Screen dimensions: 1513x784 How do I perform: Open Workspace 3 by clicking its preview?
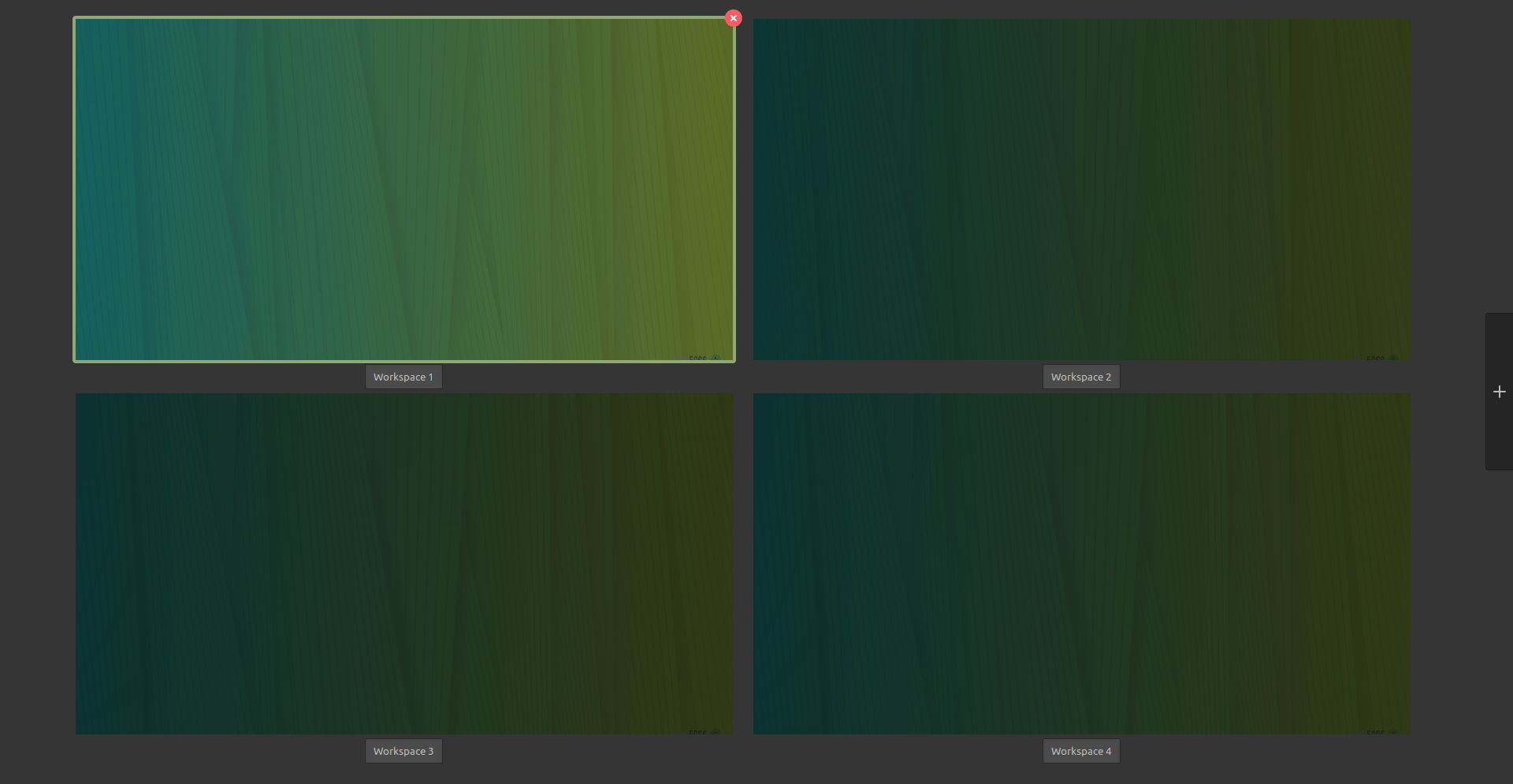403,563
